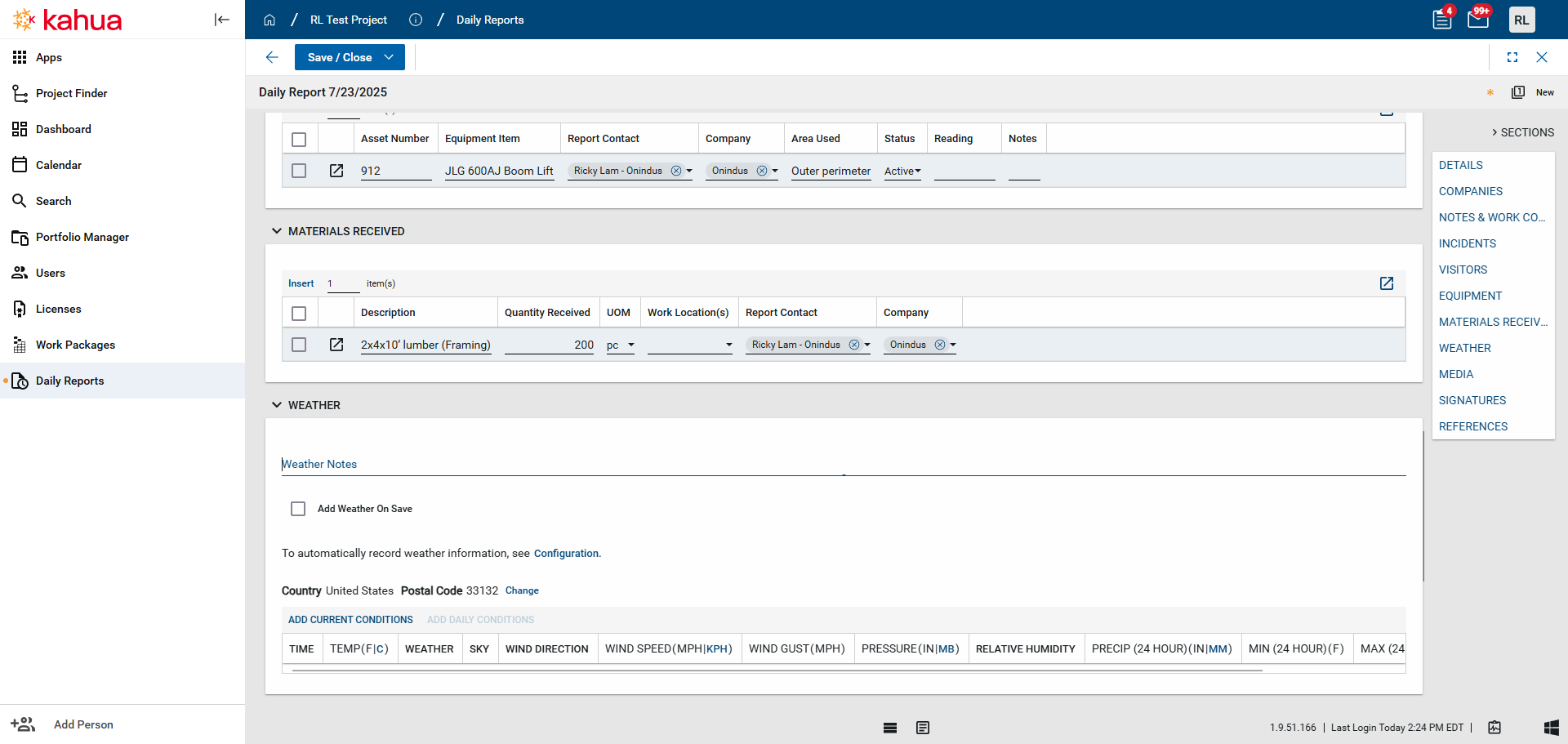Open the tasks notification icon

coord(1442,20)
